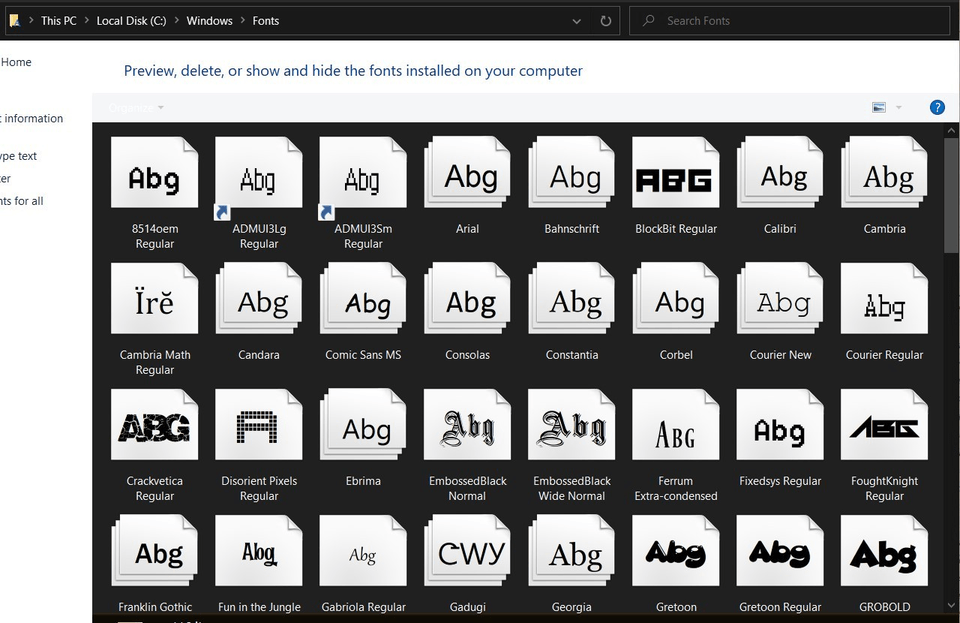The width and height of the screenshot is (960, 623).
Task: Expand the address bar history dropdown
Action: coord(577,21)
